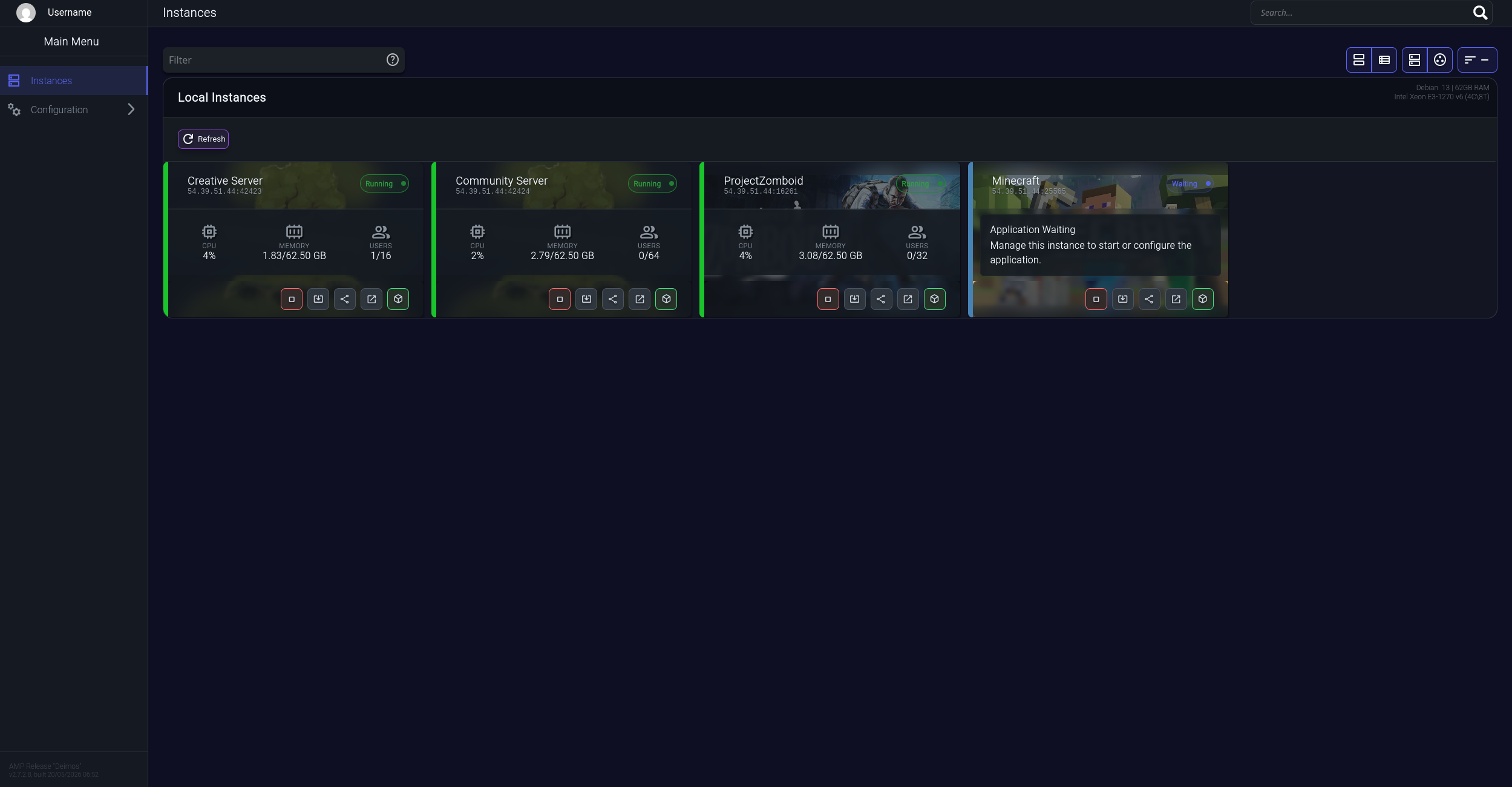Manage ProjectZomboid via the green cube icon
The image size is (1512, 787).
[x=935, y=299]
